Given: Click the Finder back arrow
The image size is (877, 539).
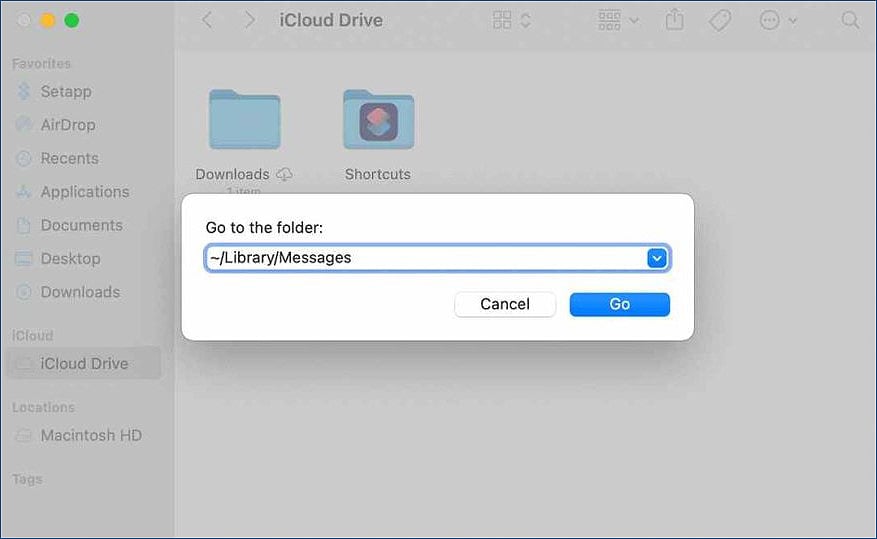Looking at the screenshot, I should 207,21.
